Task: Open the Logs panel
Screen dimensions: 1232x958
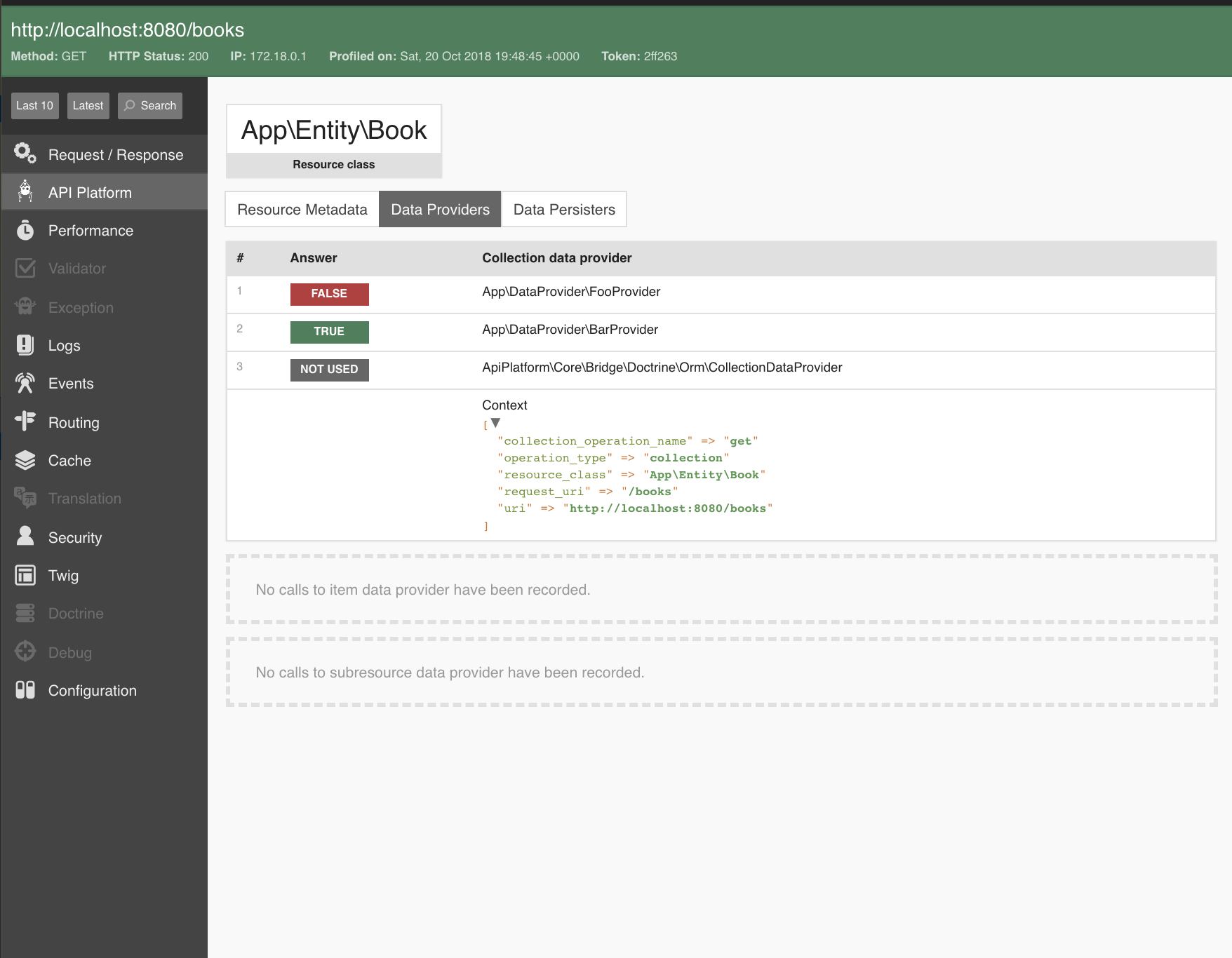Action: coord(105,345)
